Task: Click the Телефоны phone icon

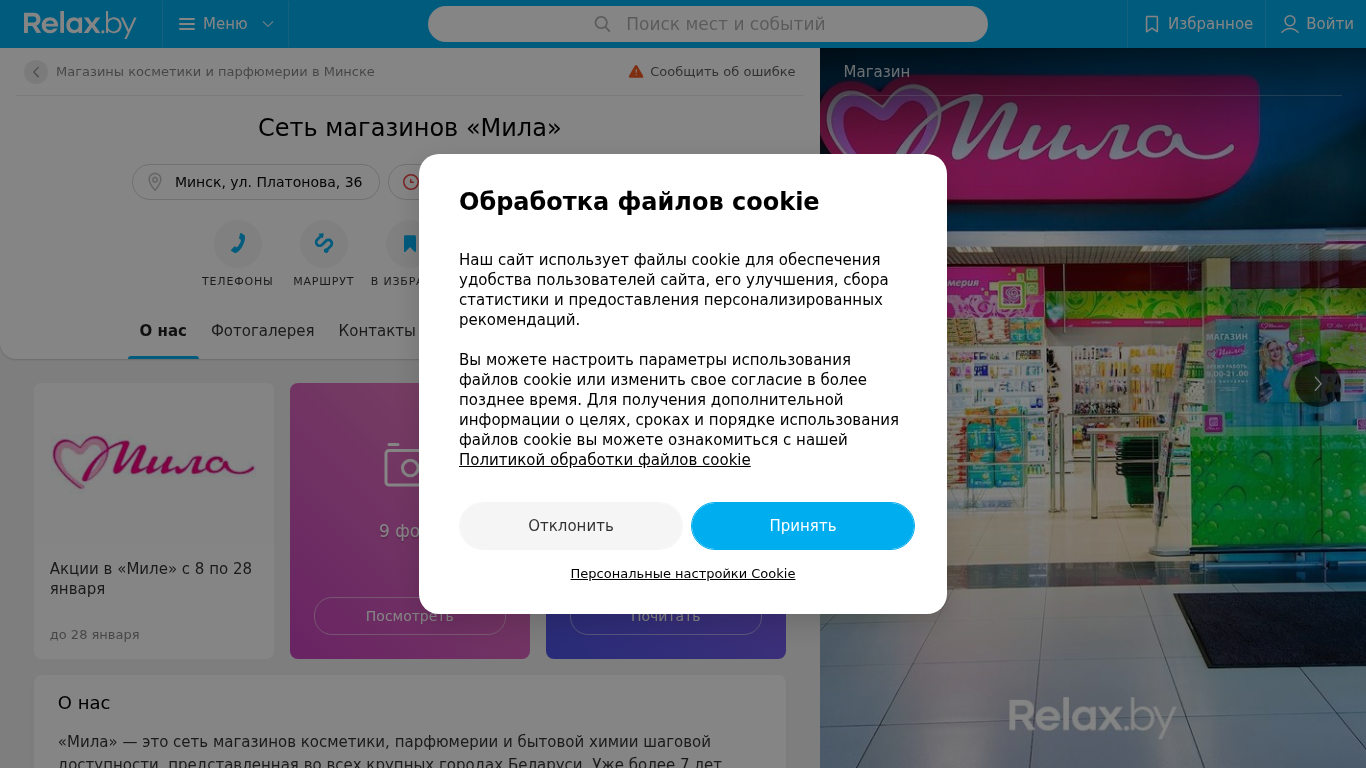Action: (238, 243)
